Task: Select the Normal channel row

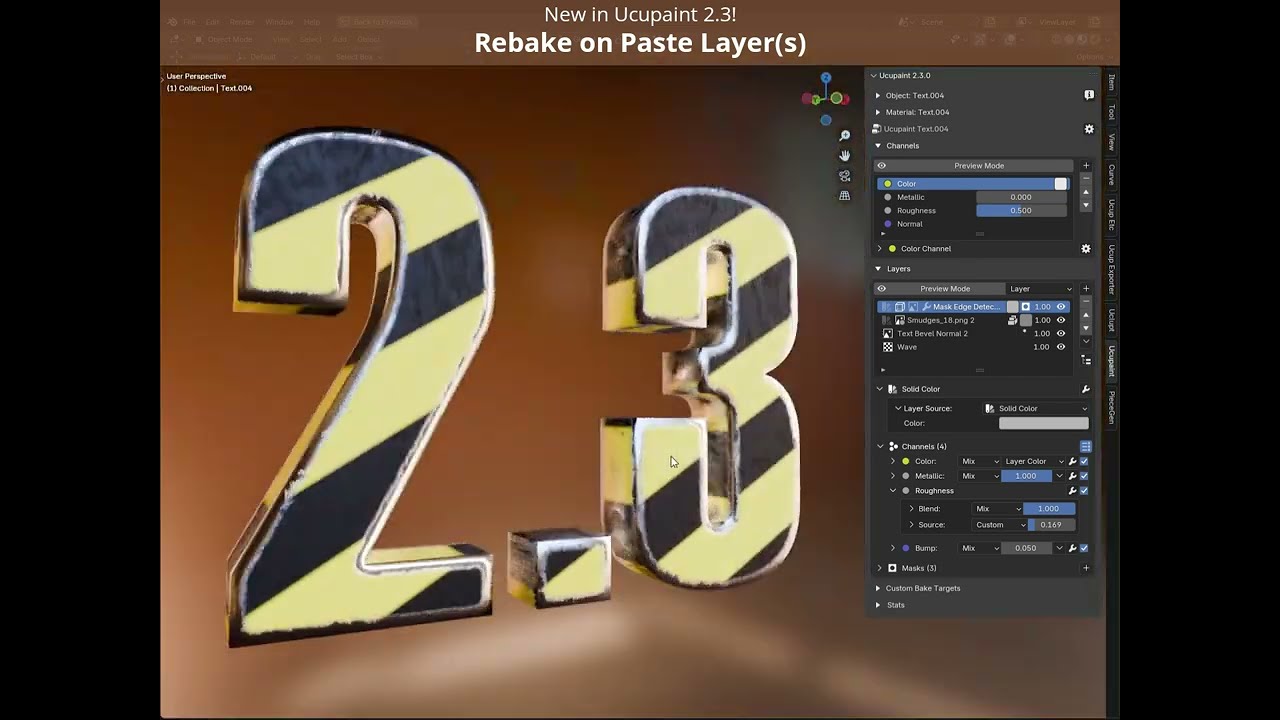Action: click(x=975, y=224)
